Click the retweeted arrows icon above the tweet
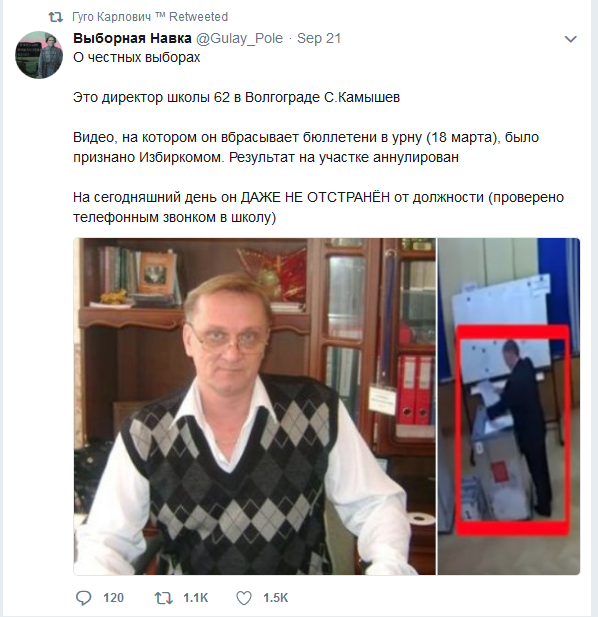 point(55,17)
